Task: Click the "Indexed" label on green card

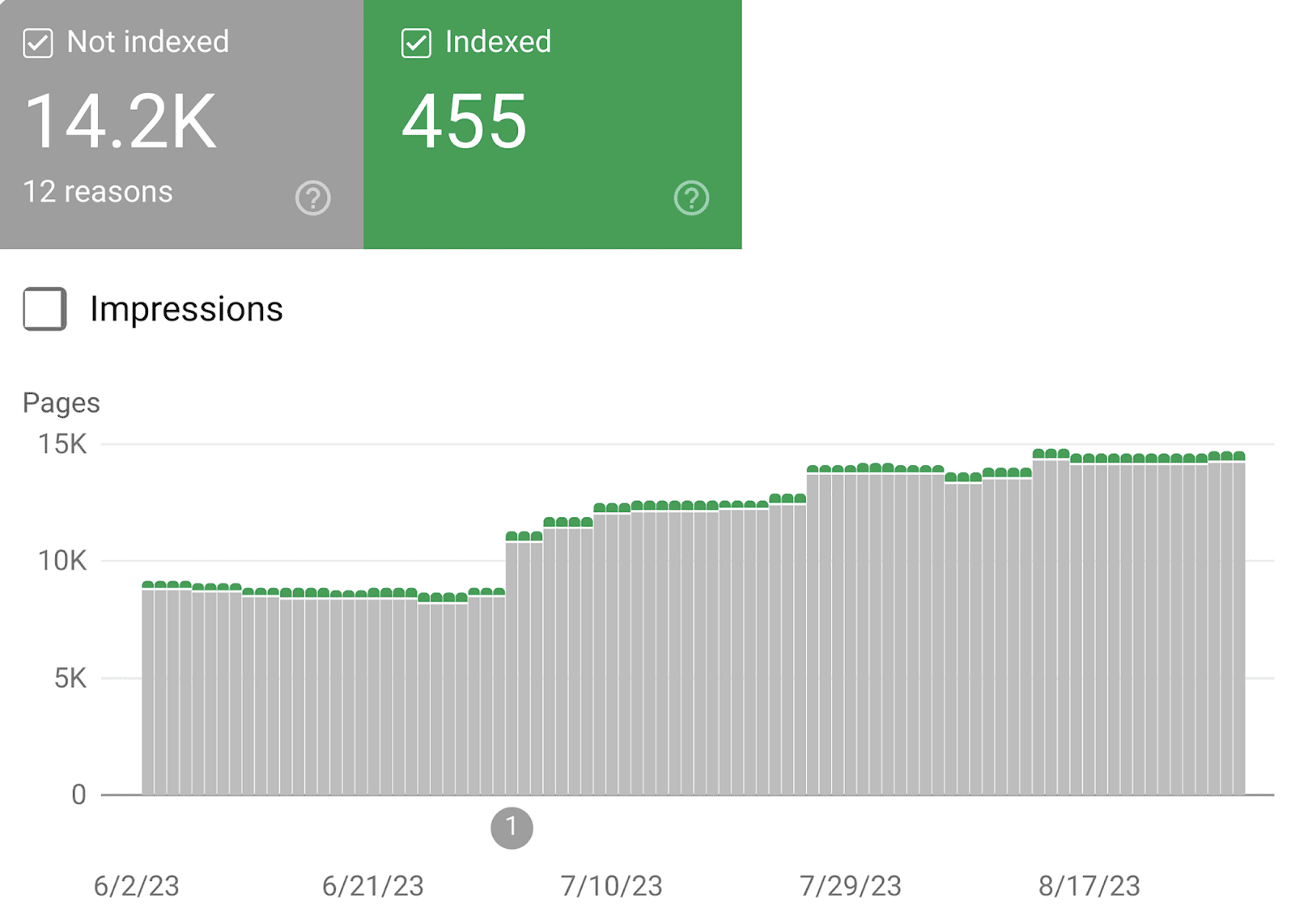Action: coord(498,42)
